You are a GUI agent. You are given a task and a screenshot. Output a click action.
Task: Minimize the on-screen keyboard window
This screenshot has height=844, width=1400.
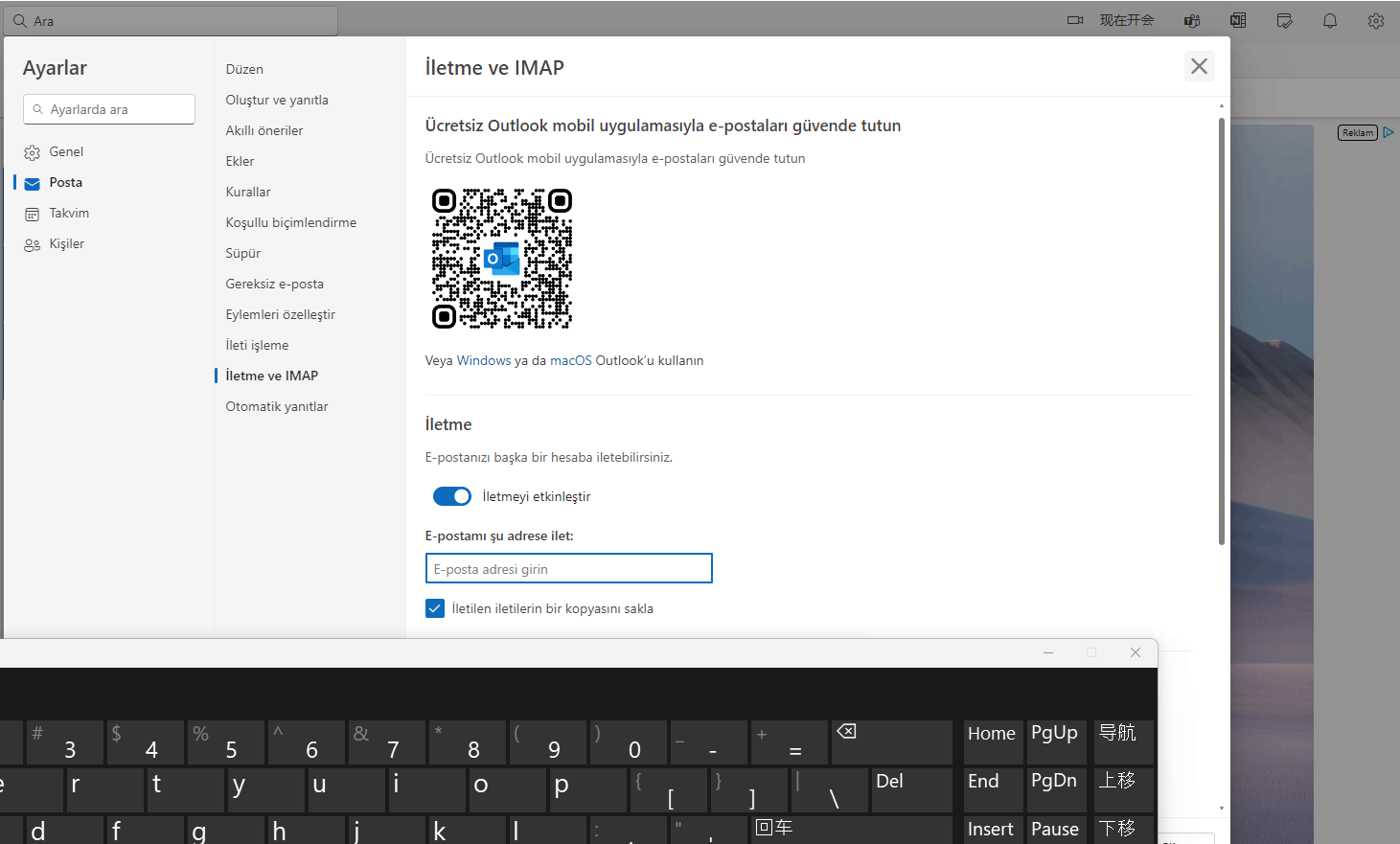pyautogui.click(x=1048, y=652)
